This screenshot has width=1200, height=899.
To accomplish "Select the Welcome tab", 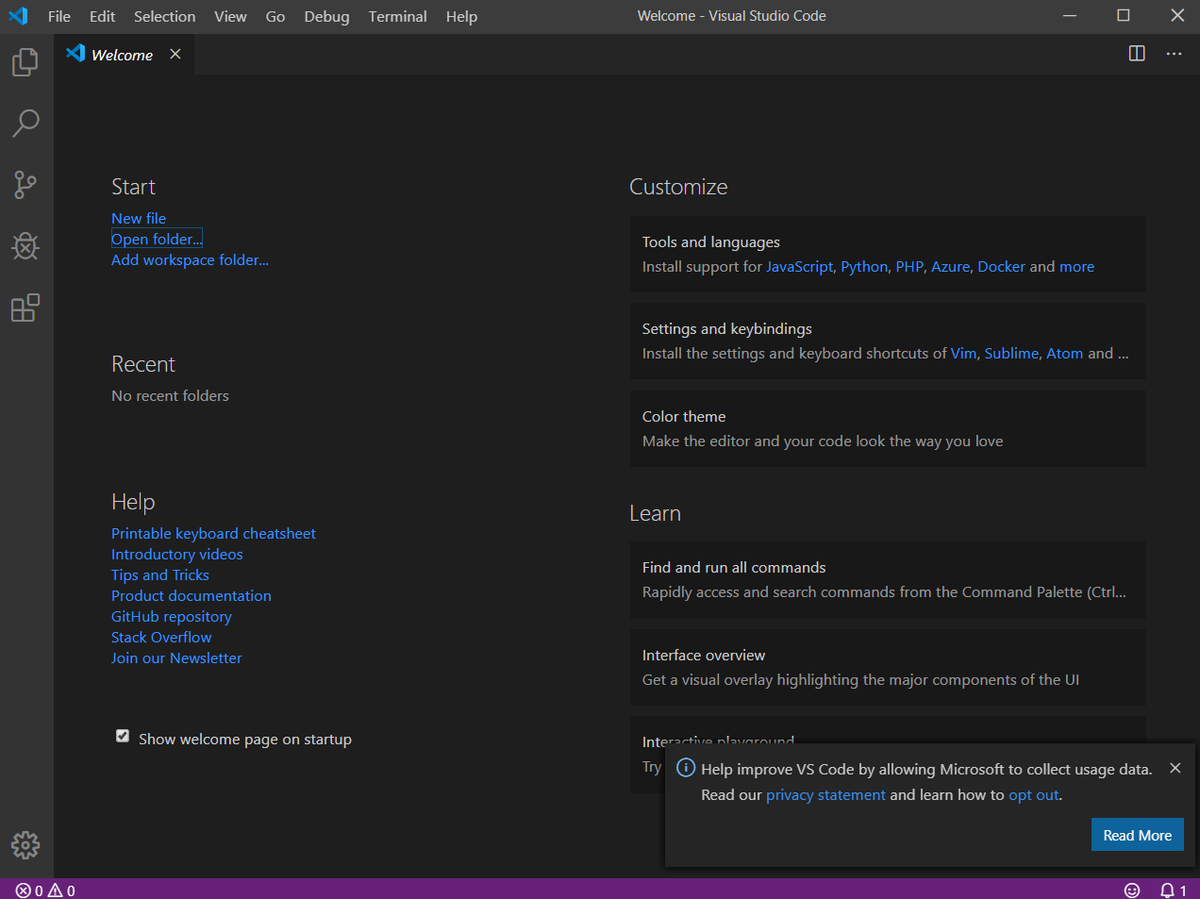I will pyautogui.click(x=124, y=54).
